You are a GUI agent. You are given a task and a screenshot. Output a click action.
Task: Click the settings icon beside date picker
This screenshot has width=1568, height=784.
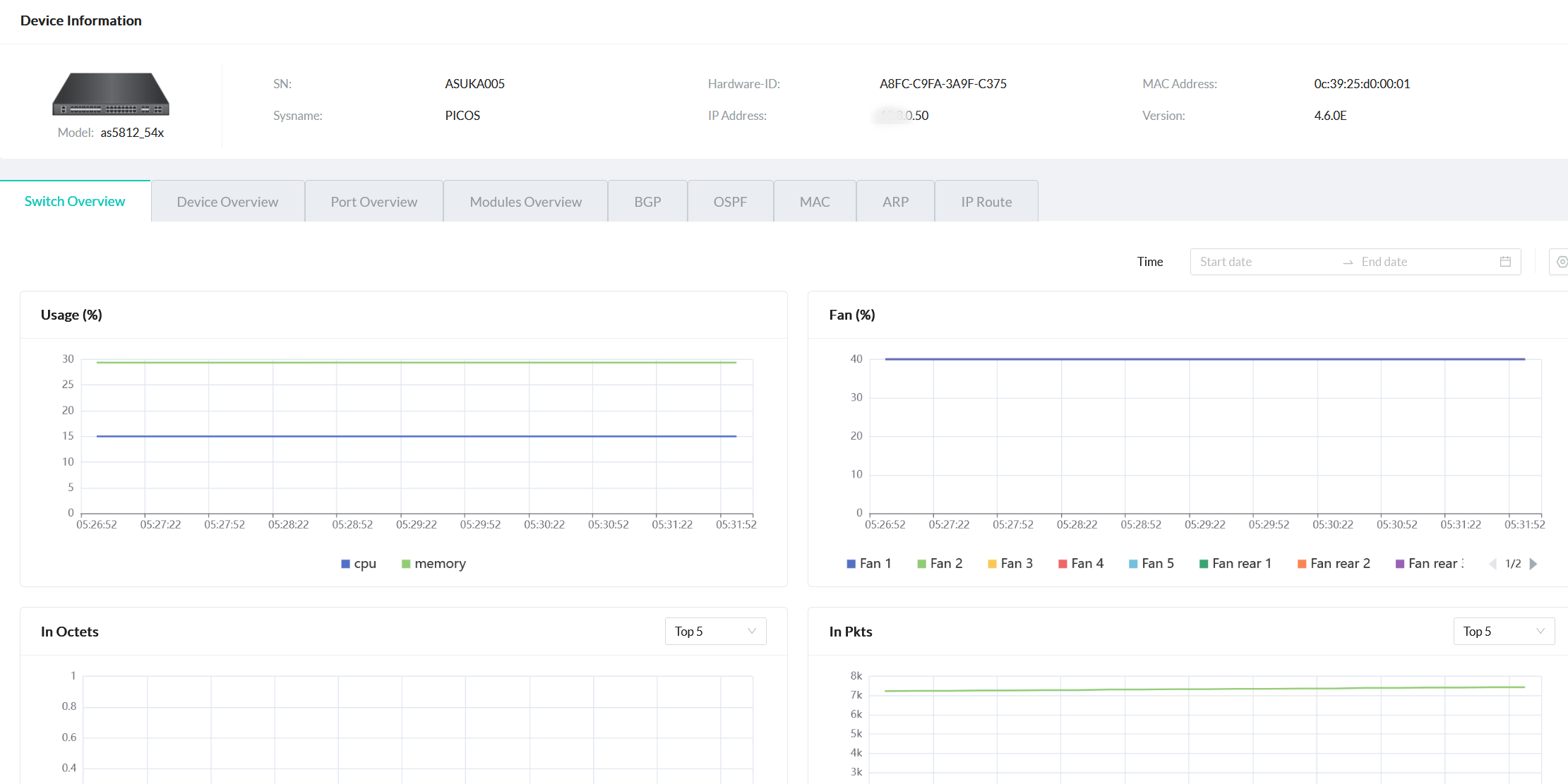click(1561, 262)
